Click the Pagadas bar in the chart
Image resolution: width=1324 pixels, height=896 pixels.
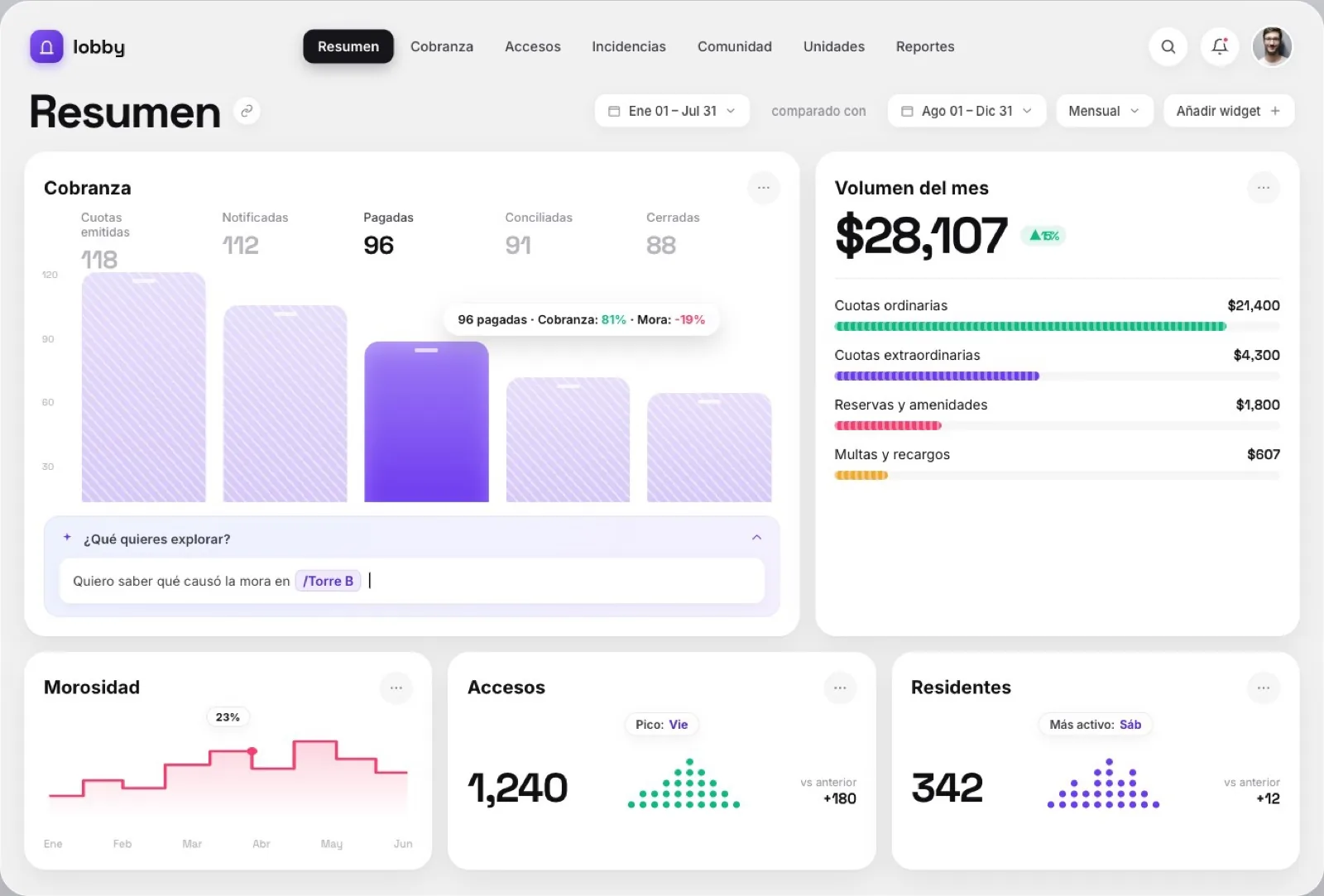[426, 422]
